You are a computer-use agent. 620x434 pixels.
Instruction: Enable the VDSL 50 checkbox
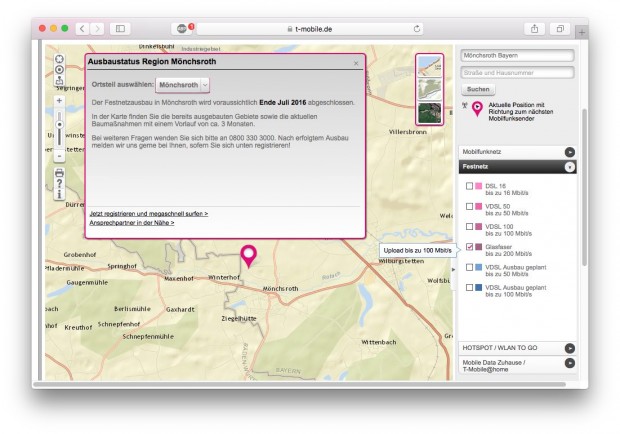coord(469,206)
